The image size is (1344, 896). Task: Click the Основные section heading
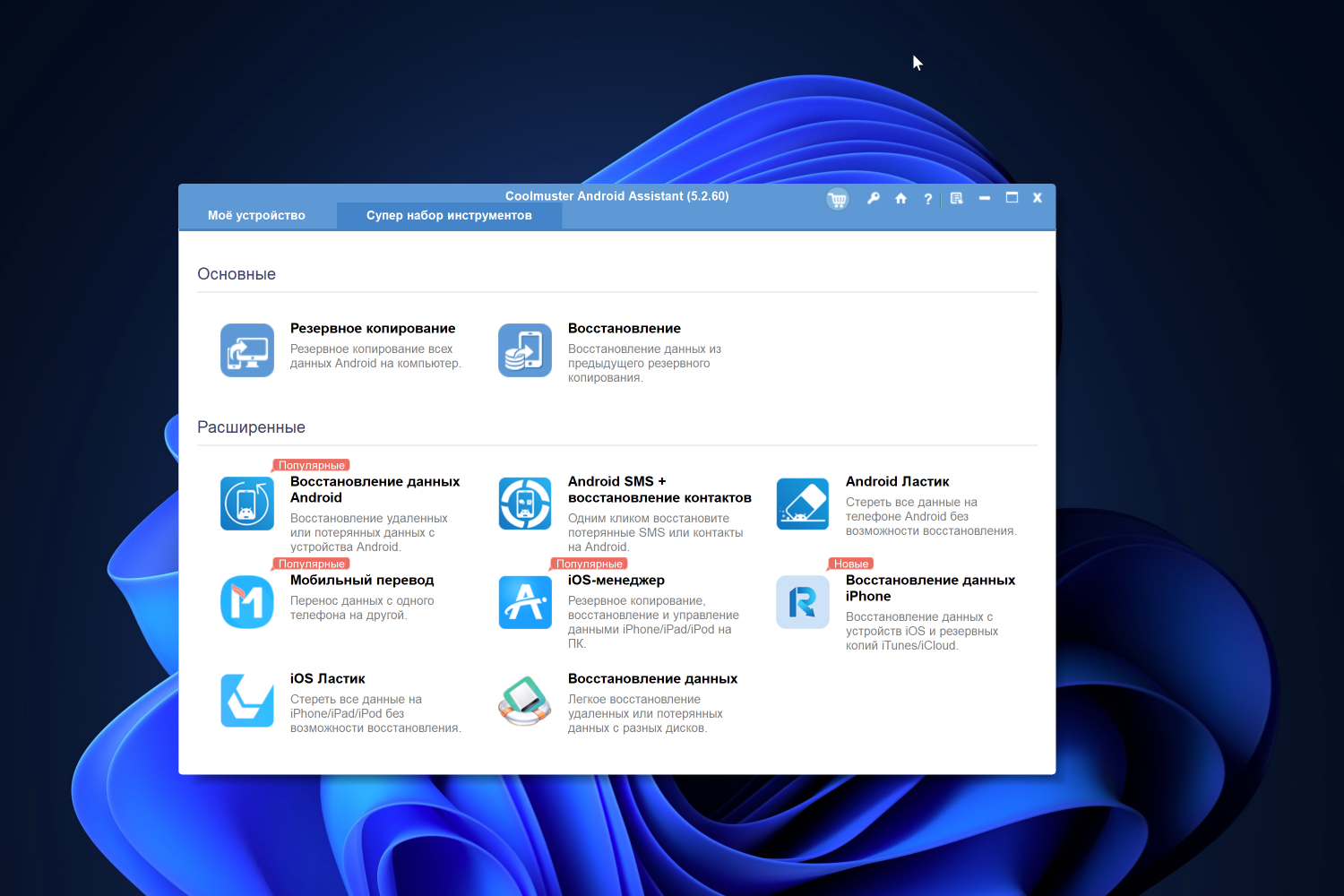click(x=237, y=274)
